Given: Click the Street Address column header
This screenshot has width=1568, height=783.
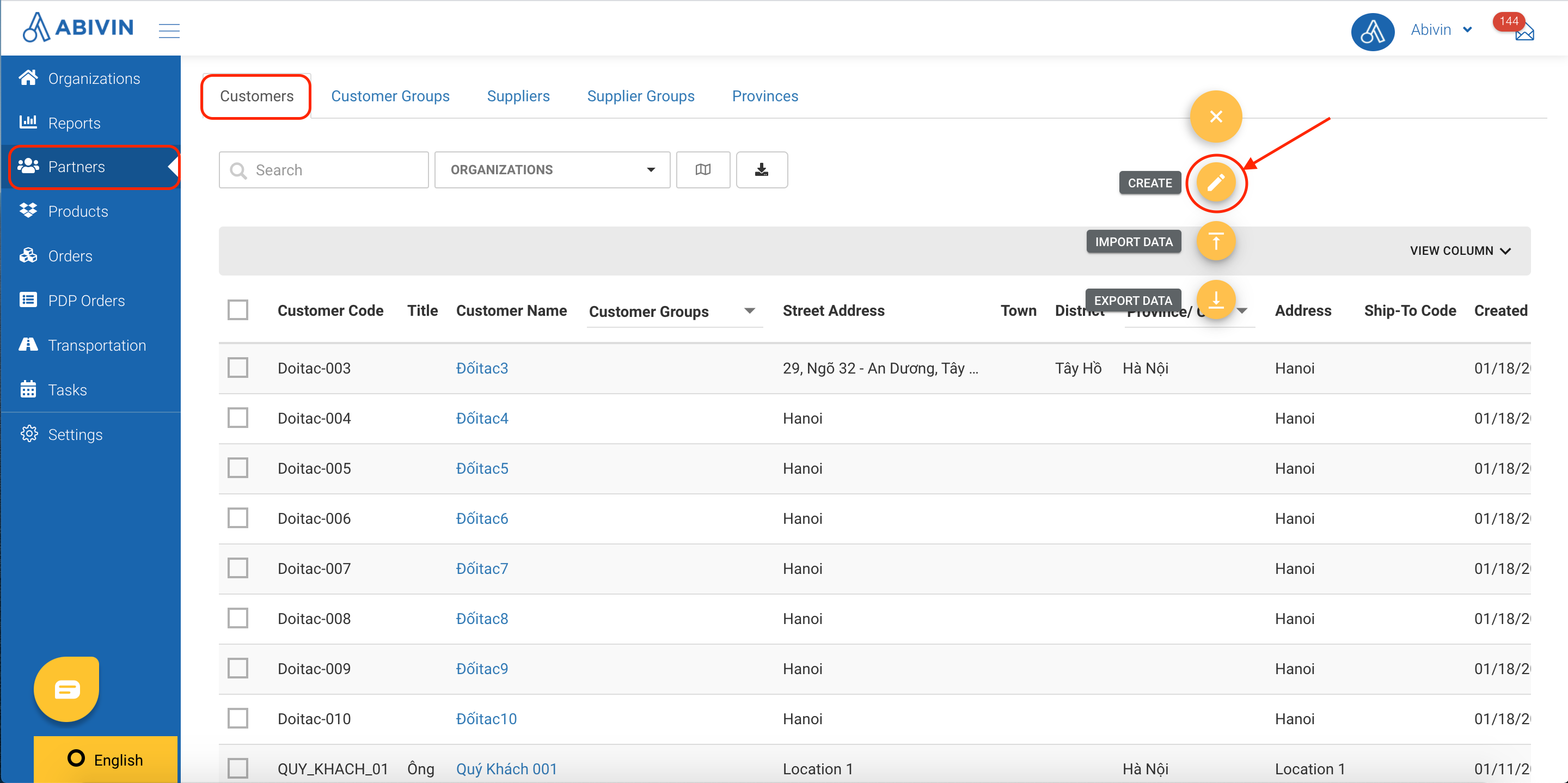Looking at the screenshot, I should [834, 310].
